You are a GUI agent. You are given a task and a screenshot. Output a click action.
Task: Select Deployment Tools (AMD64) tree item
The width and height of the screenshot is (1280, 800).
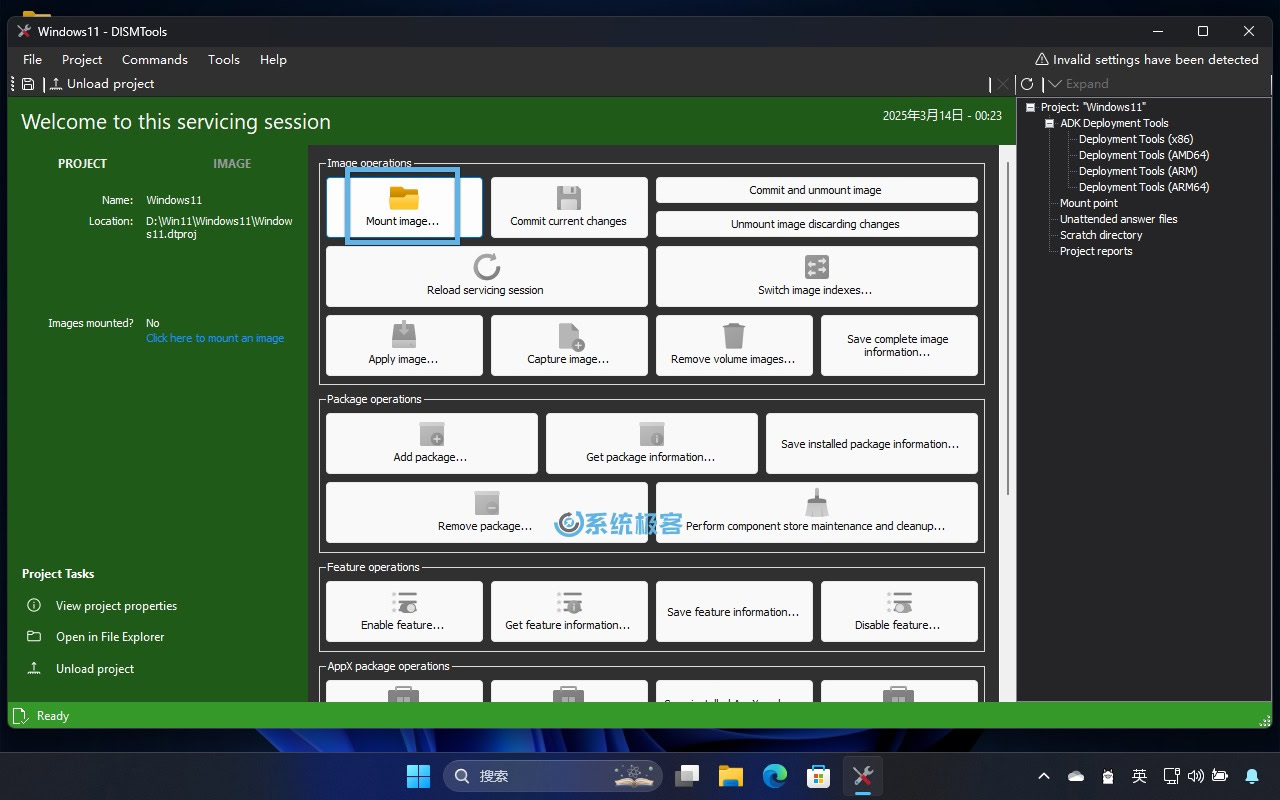(1144, 155)
